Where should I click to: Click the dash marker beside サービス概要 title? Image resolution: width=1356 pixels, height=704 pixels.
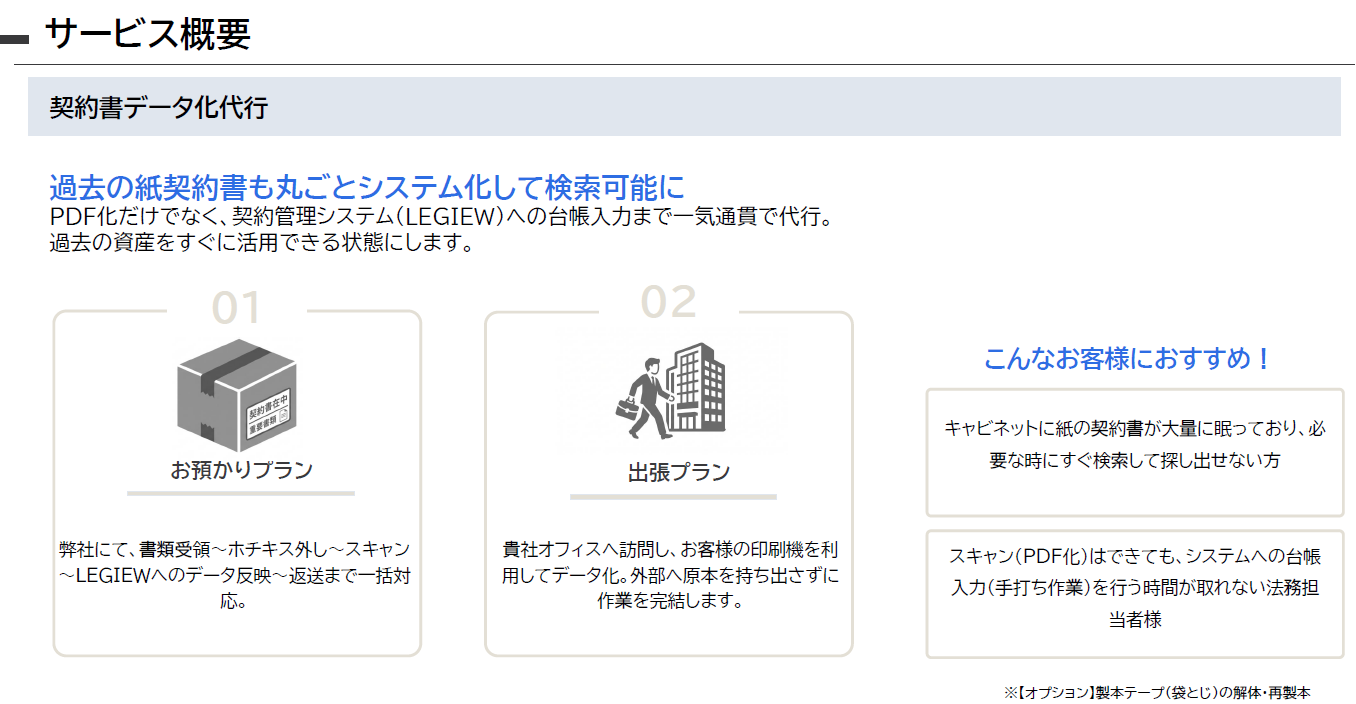tap(15, 40)
